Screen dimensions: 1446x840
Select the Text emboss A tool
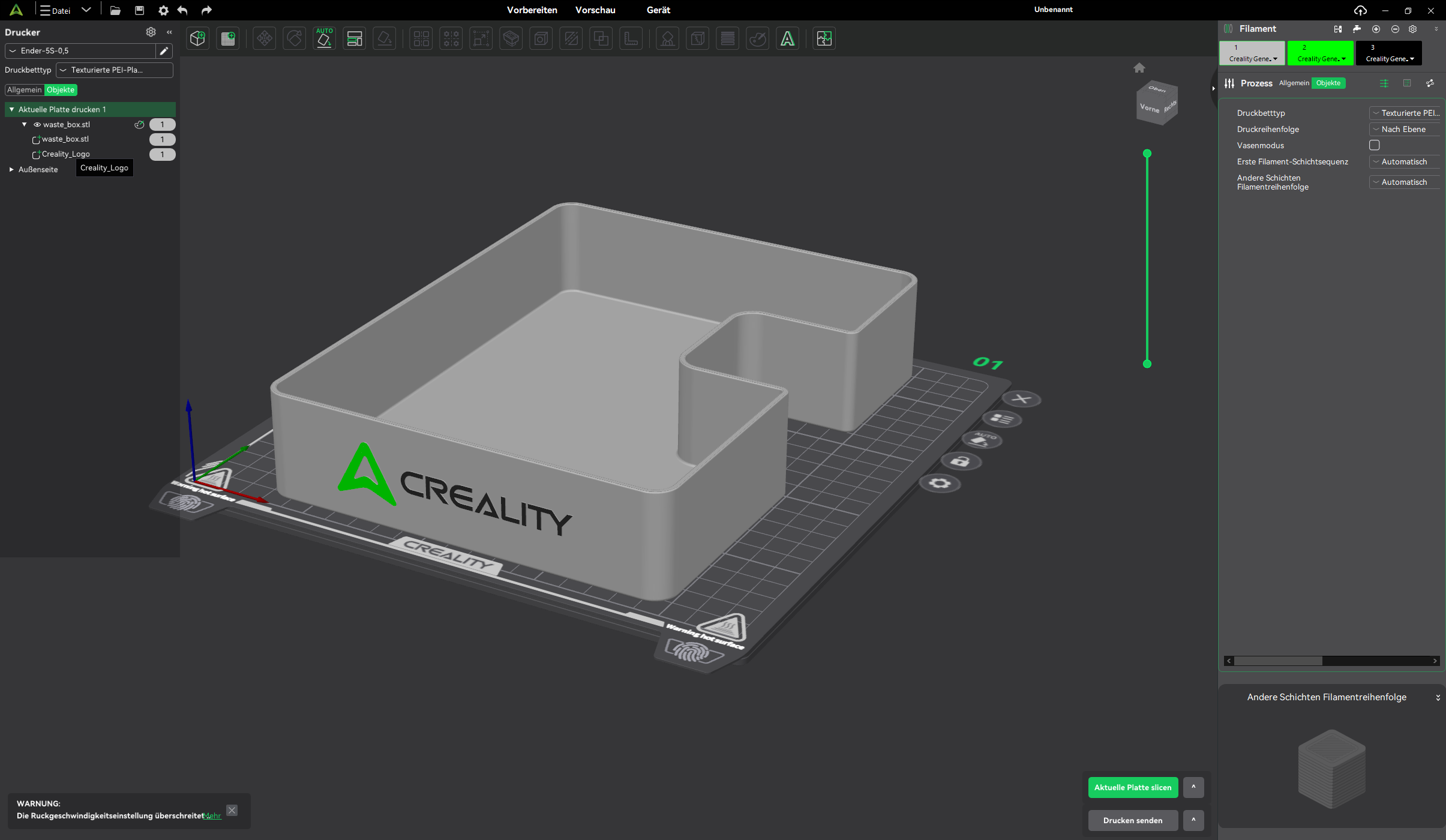tap(788, 39)
